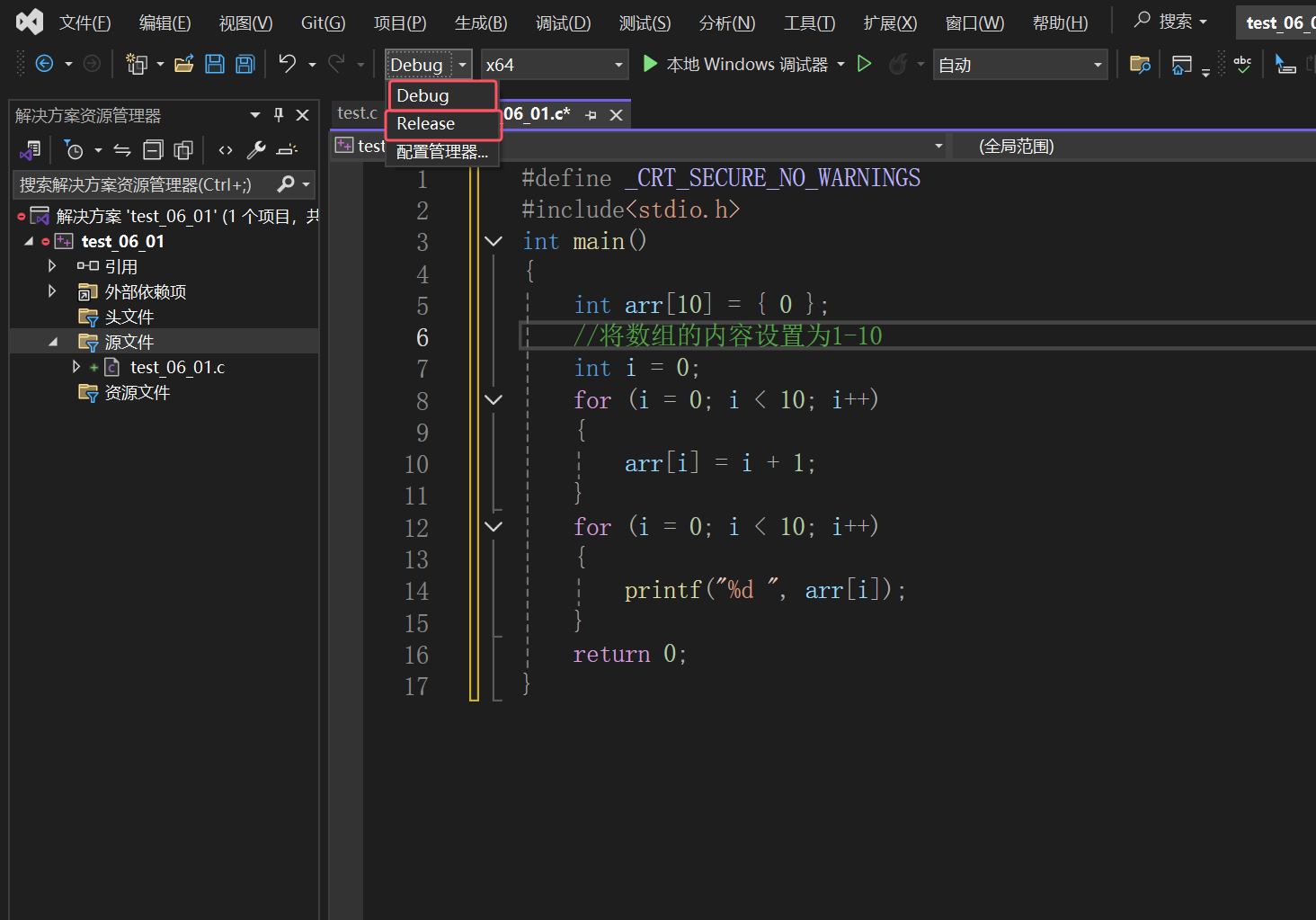This screenshot has width=1316, height=920.
Task: Toggle pin on test_06_01.c editor tab
Action: [x=591, y=115]
